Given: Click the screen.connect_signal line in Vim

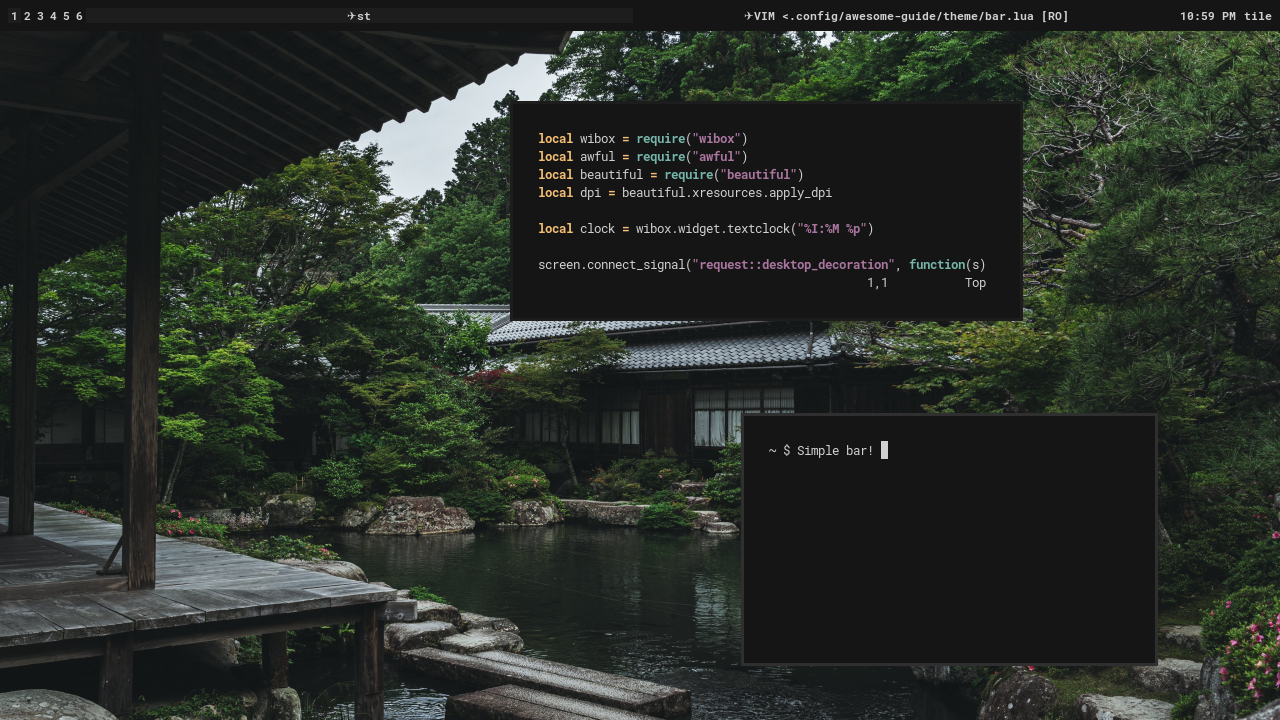Looking at the screenshot, I should pos(761,265).
